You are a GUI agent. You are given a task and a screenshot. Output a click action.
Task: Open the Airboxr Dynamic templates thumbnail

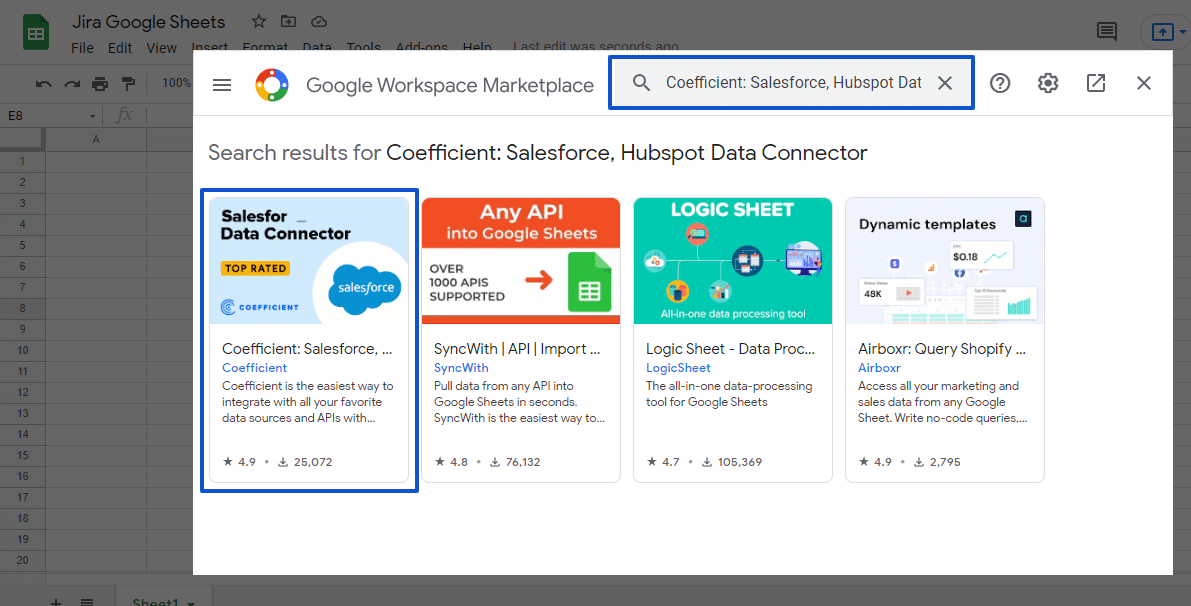point(945,261)
